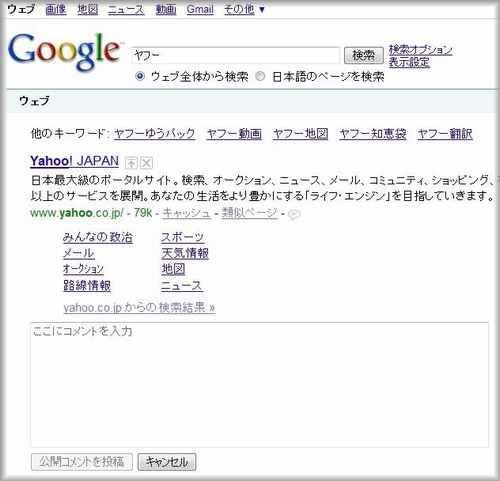The image size is (500, 481).
Task: Open the 天気情報 sitelink
Action: click(185, 253)
